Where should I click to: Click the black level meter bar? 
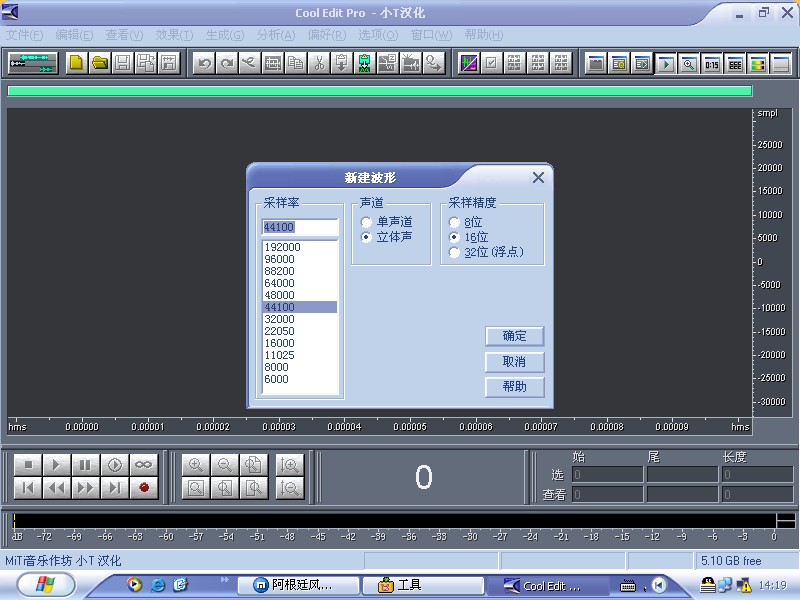[x=394, y=521]
